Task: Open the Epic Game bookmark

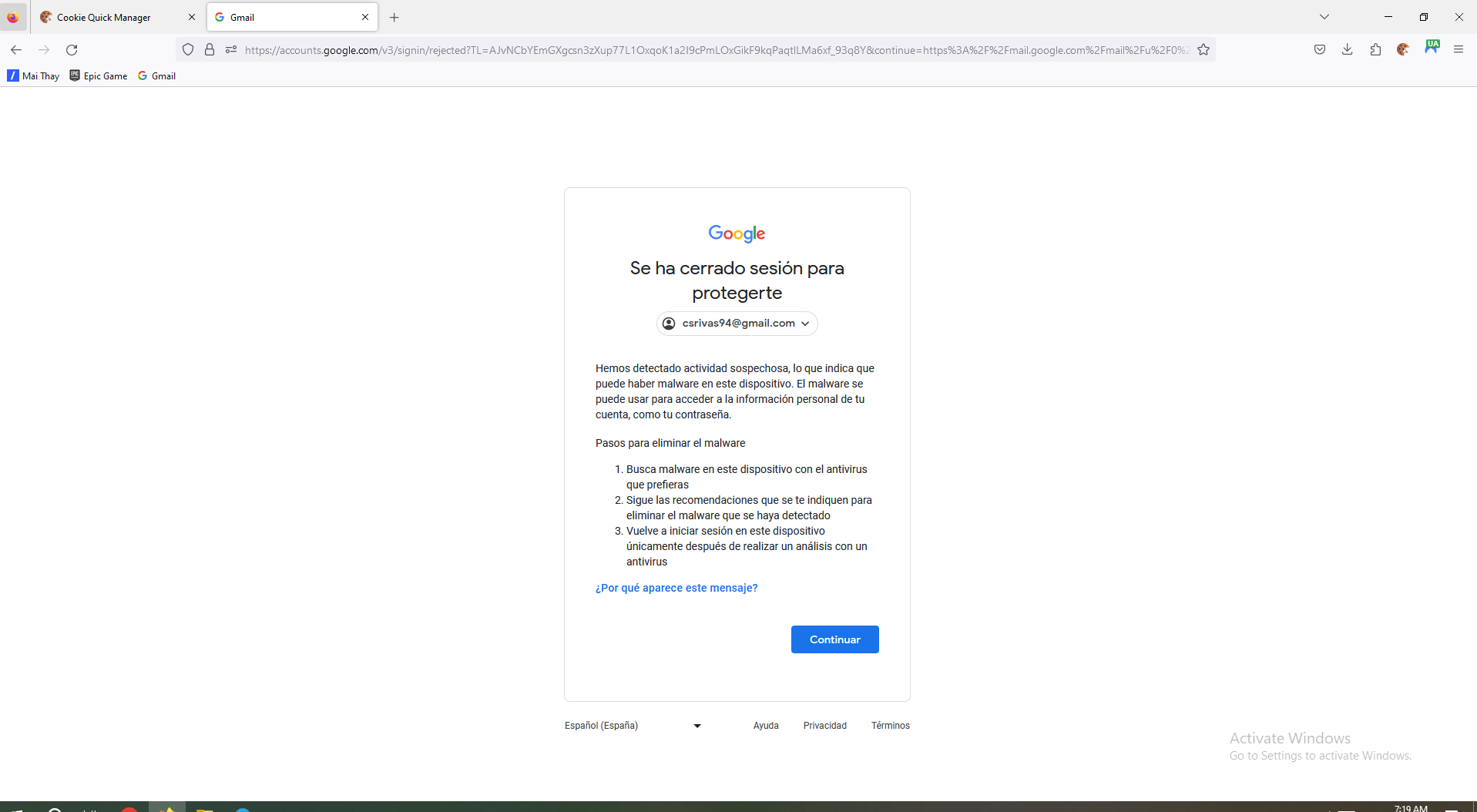Action: click(x=99, y=75)
